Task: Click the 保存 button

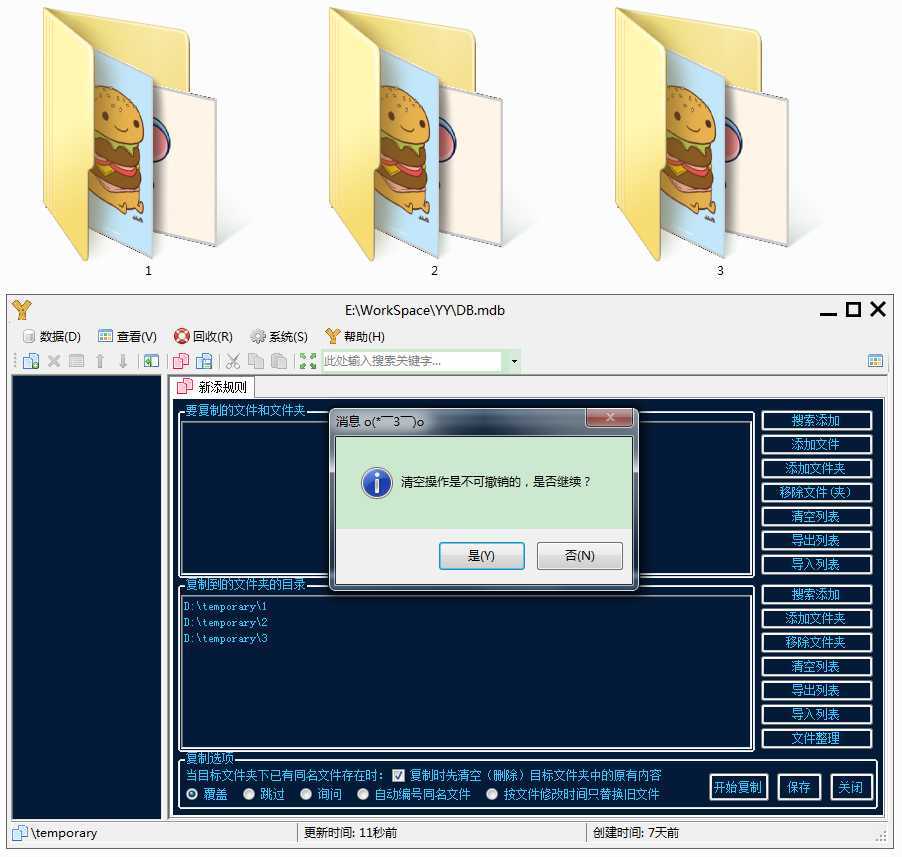Action: click(x=798, y=787)
